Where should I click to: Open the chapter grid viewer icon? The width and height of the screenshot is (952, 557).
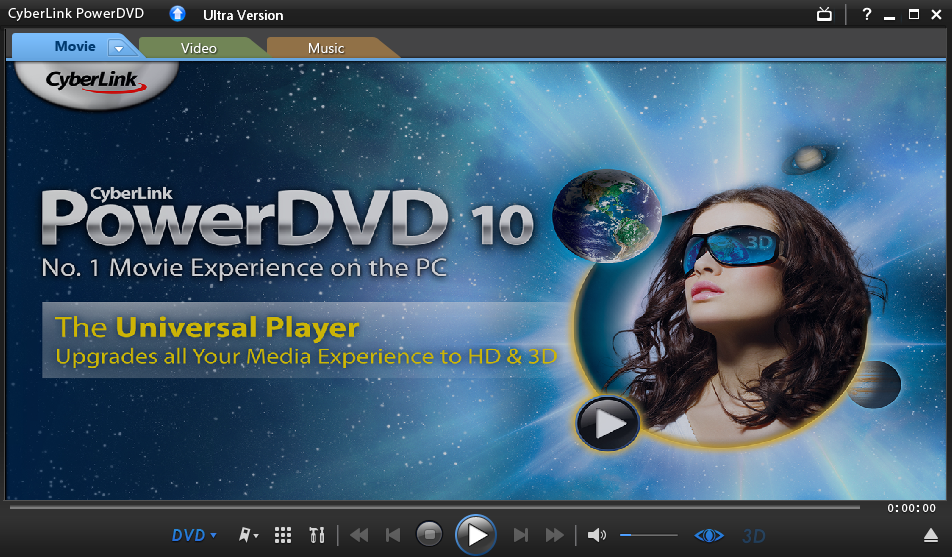tap(283, 535)
